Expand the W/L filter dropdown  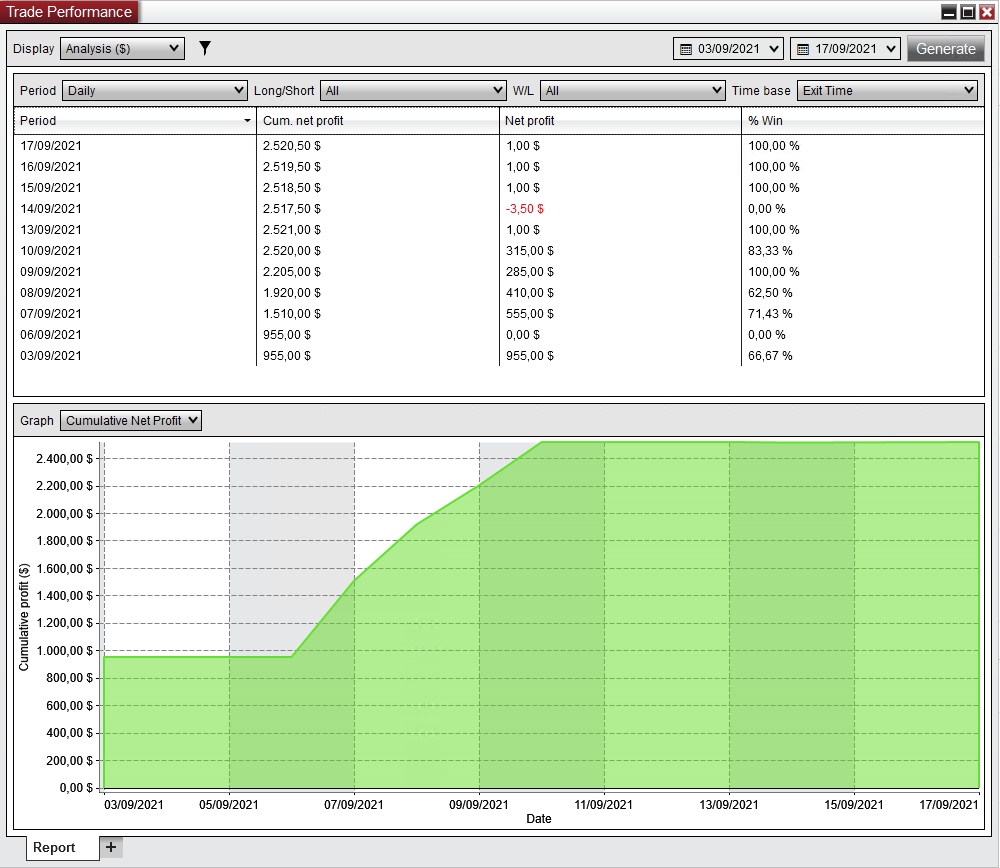coord(632,90)
